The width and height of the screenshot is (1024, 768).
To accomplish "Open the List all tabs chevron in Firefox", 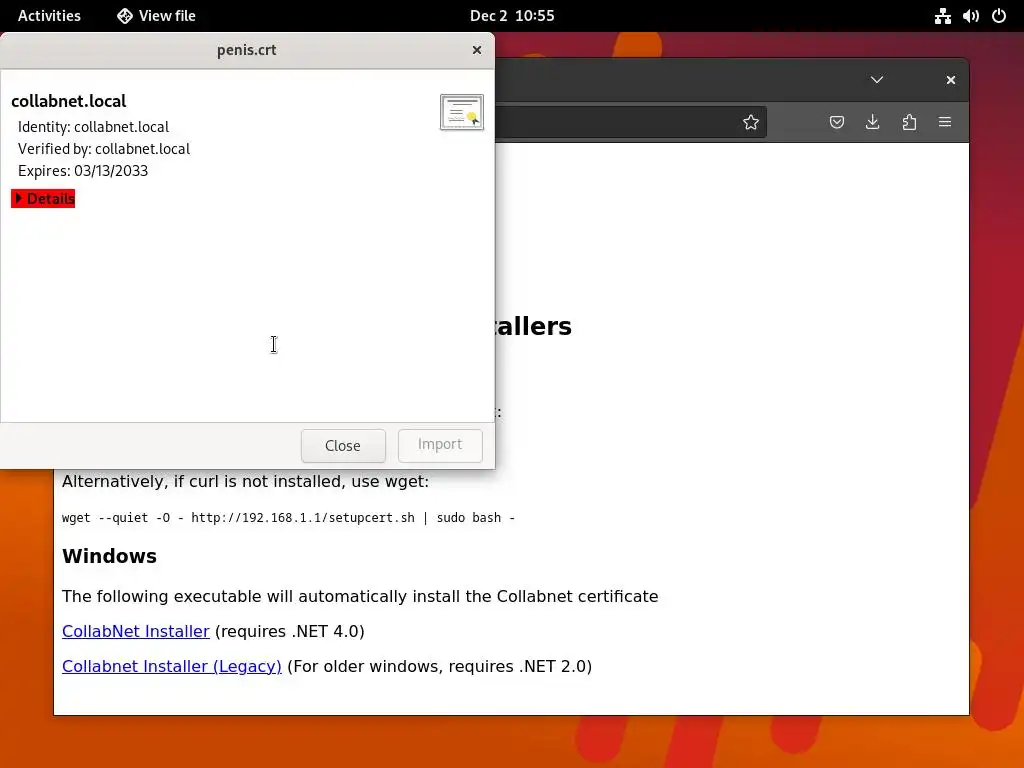I will click(x=876, y=80).
